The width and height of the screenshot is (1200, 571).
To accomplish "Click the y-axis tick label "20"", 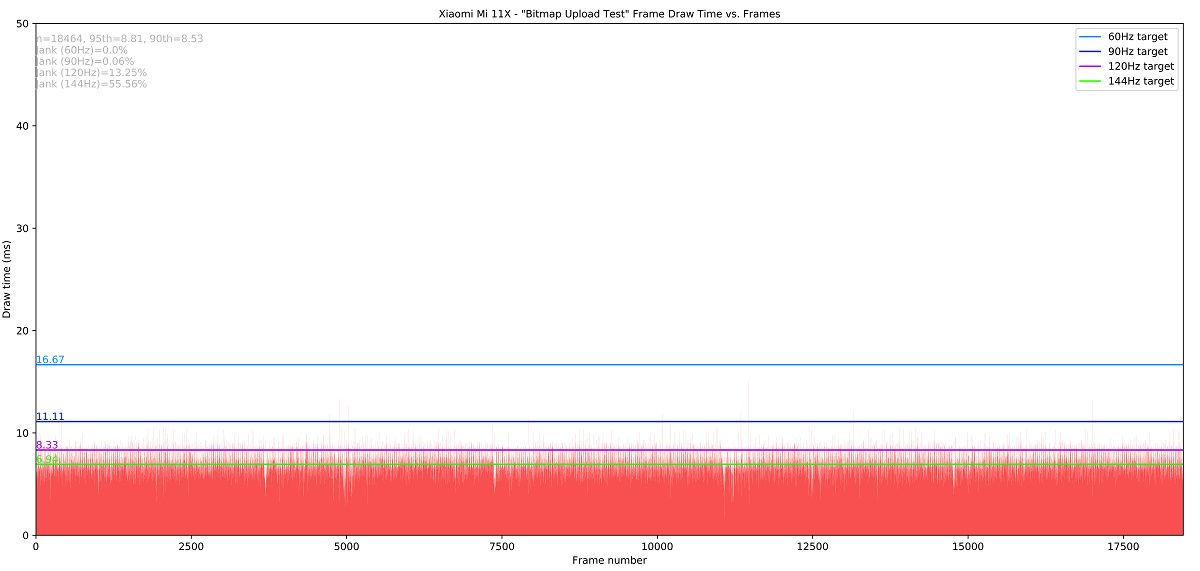I will click(23, 331).
